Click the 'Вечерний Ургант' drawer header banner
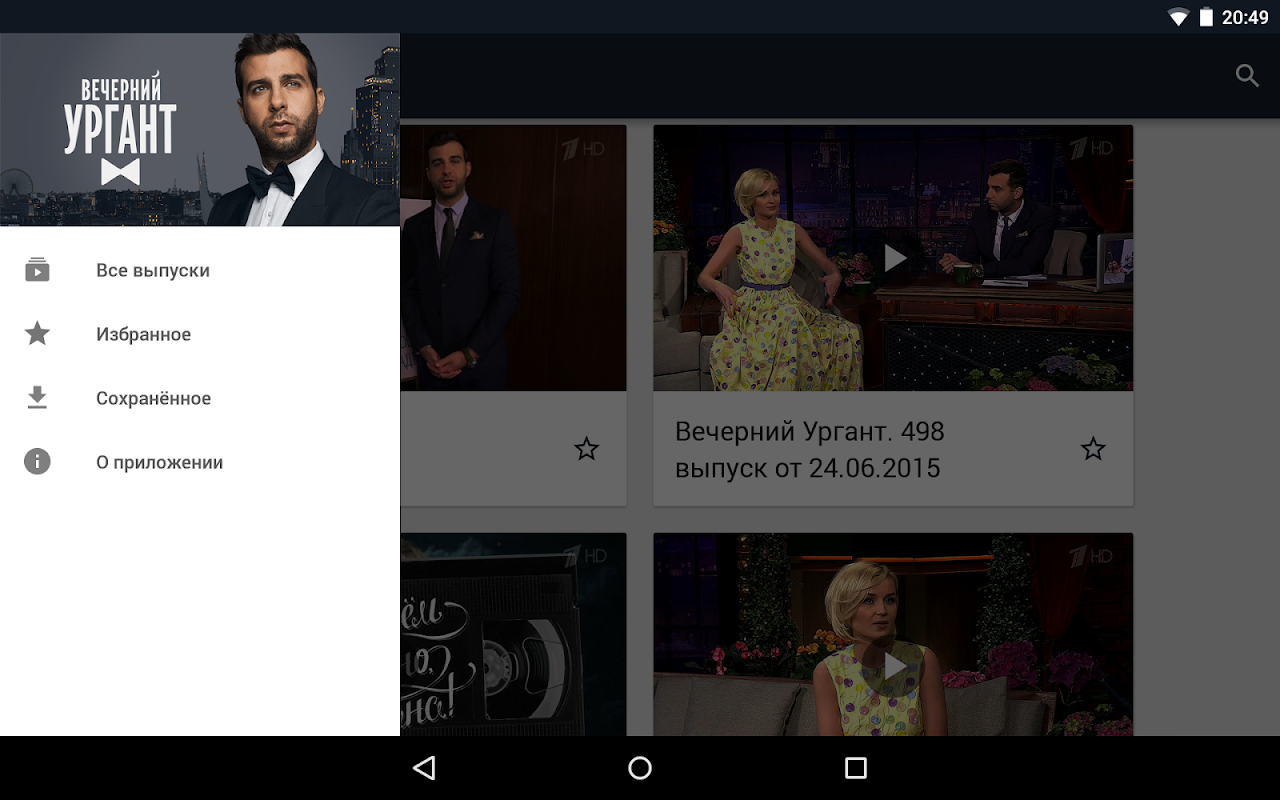The image size is (1280, 800). click(x=200, y=130)
